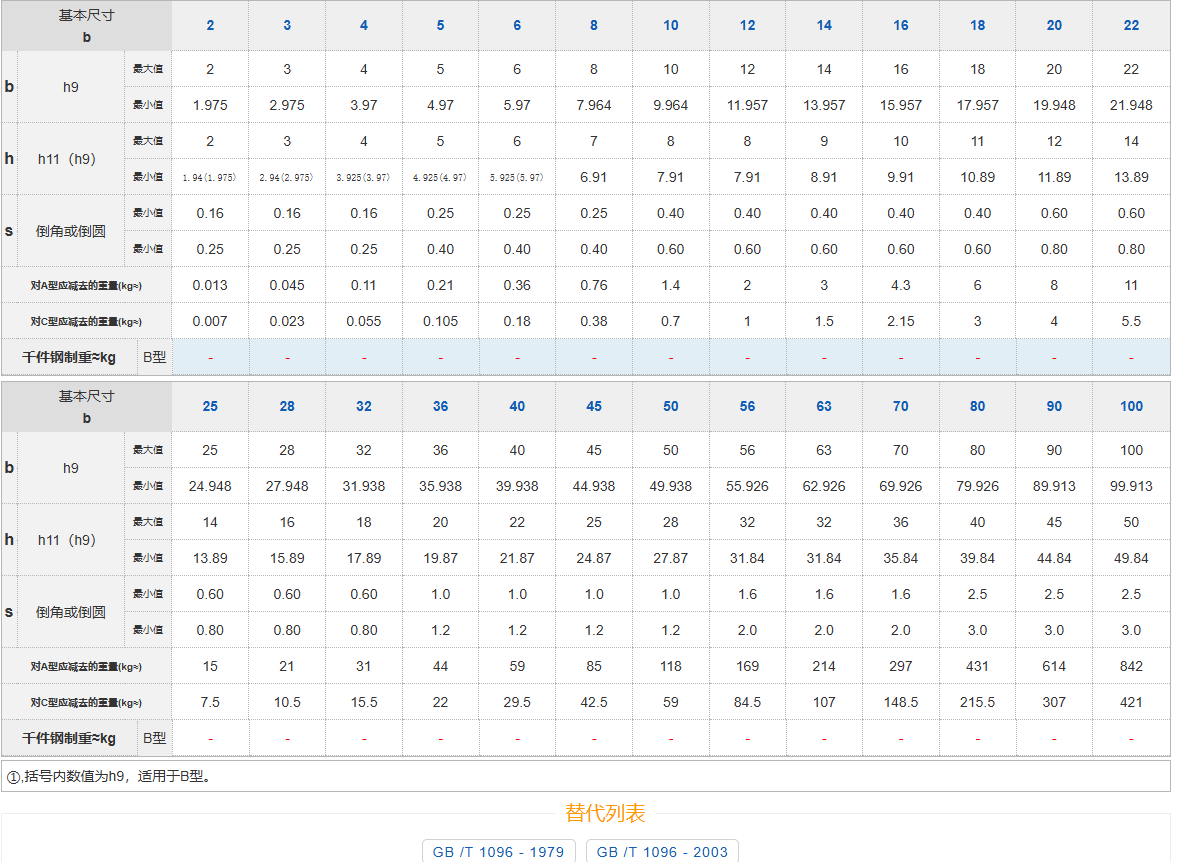Select the cell showing 215.5

[977, 702]
